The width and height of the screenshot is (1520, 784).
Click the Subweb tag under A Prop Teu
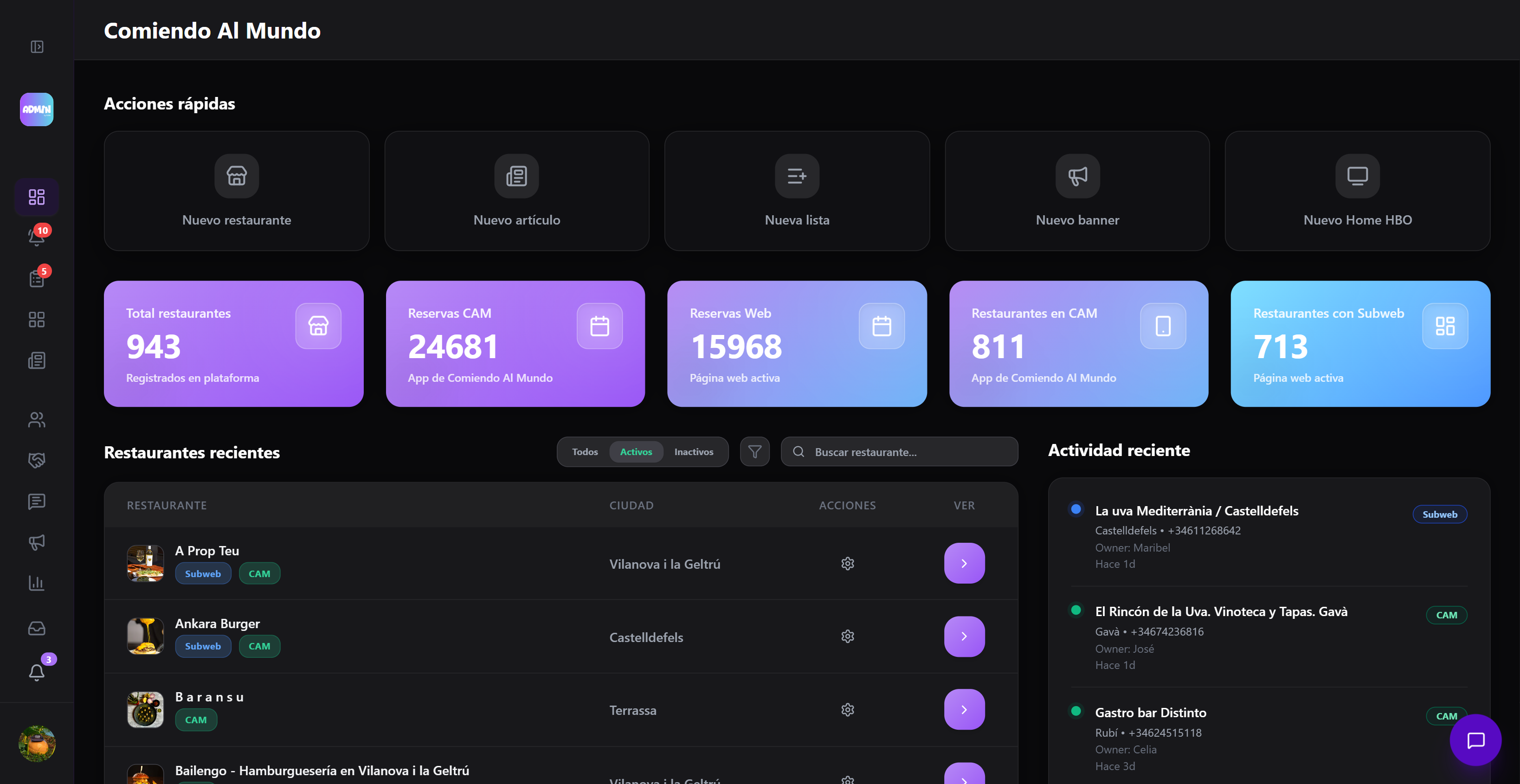click(203, 573)
